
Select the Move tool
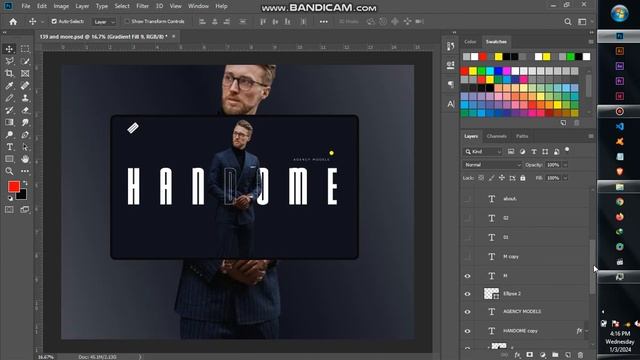pos(9,49)
